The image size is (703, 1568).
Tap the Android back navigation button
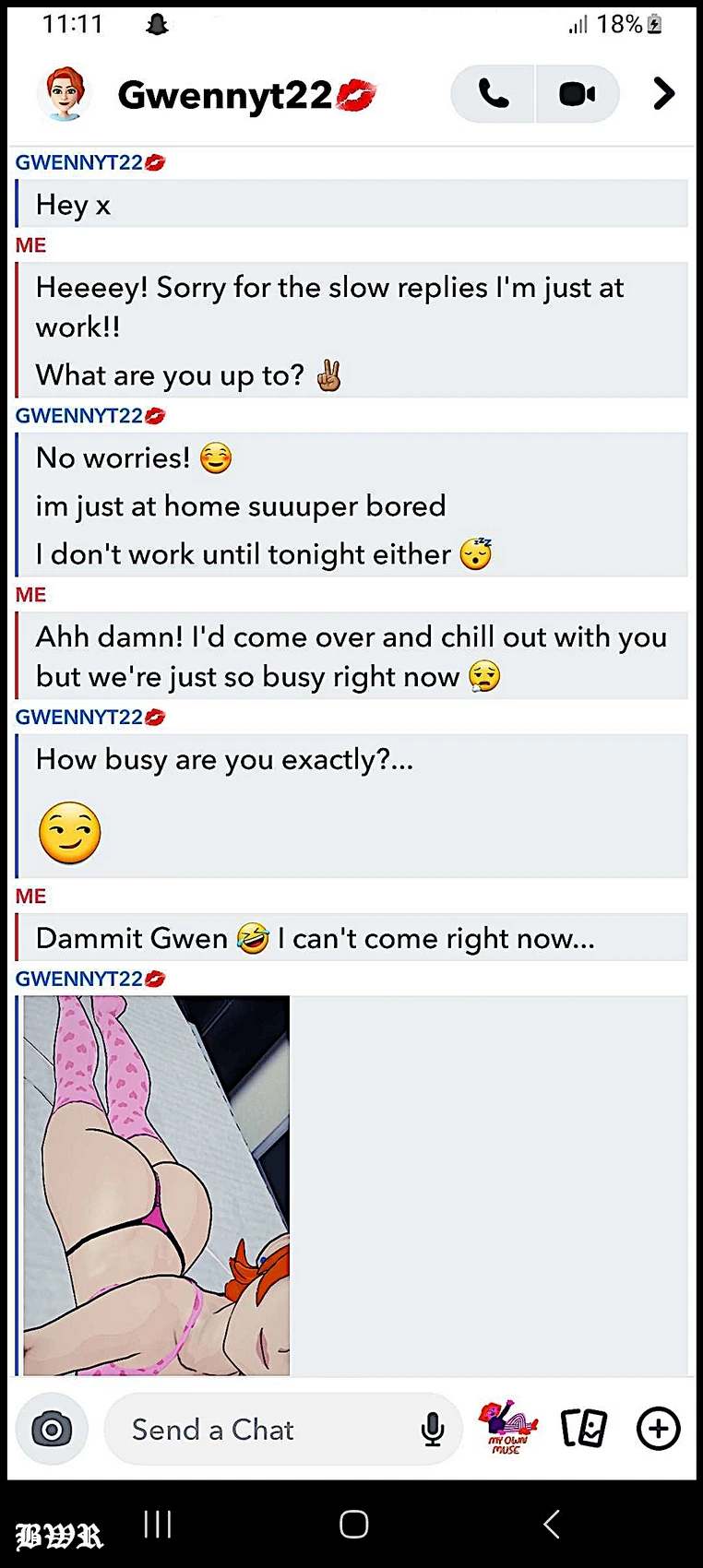551,1524
